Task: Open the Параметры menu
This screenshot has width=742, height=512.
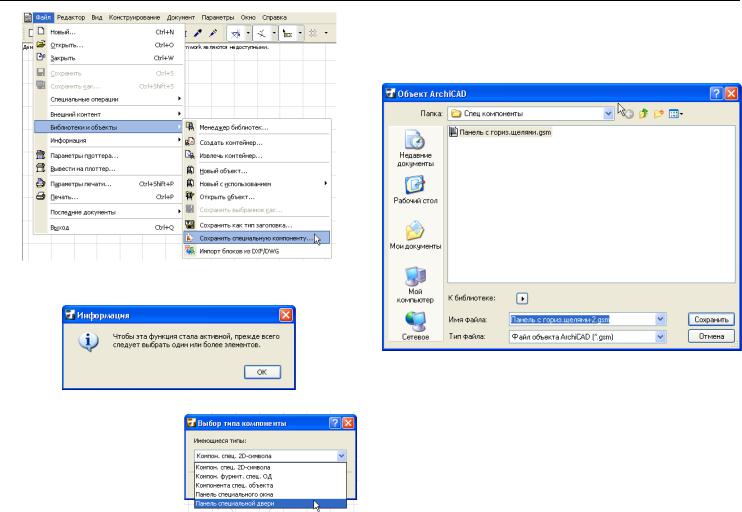Action: point(218,18)
